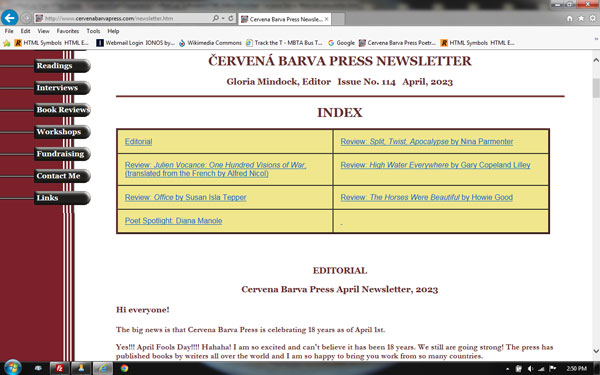Click the INDEX heading text
This screenshot has height=375, width=600.
click(x=340, y=113)
